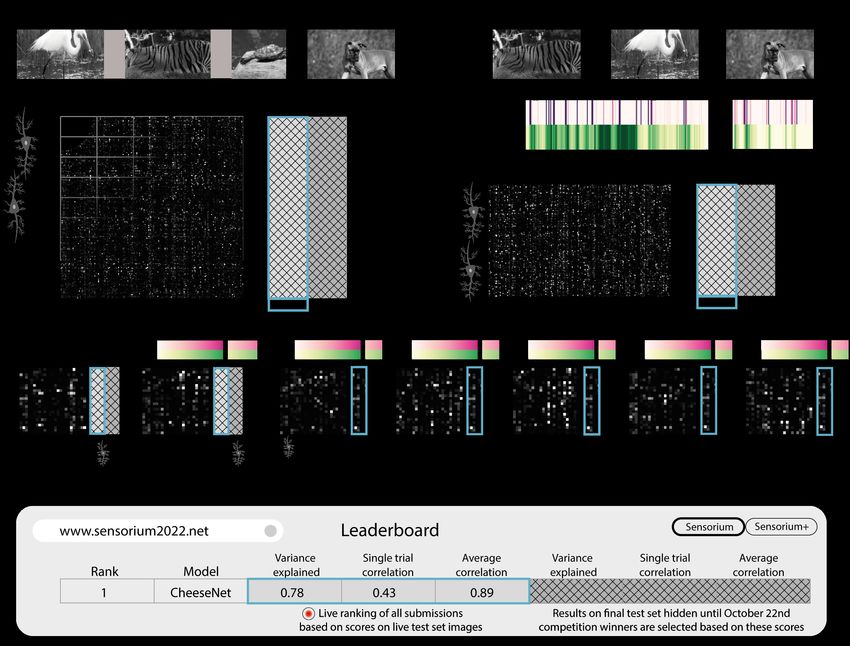Screen dimensions: 850x646
Task: Open the egret image in the left stimulus strip
Action: tap(60, 54)
